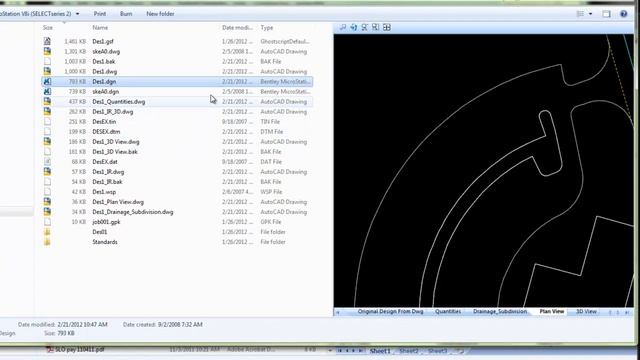Click the Des1_Plan View.dwg file icon
640x360 pixels.
[47, 202]
